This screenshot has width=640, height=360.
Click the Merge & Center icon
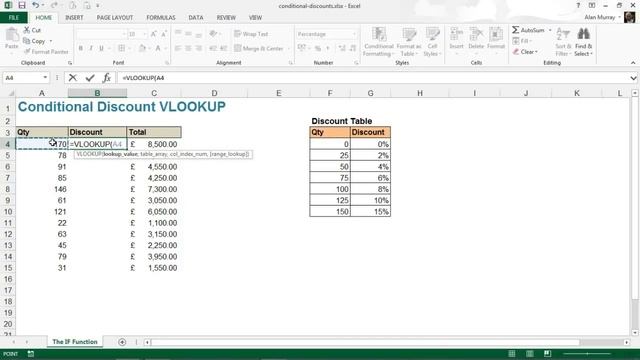[238, 48]
